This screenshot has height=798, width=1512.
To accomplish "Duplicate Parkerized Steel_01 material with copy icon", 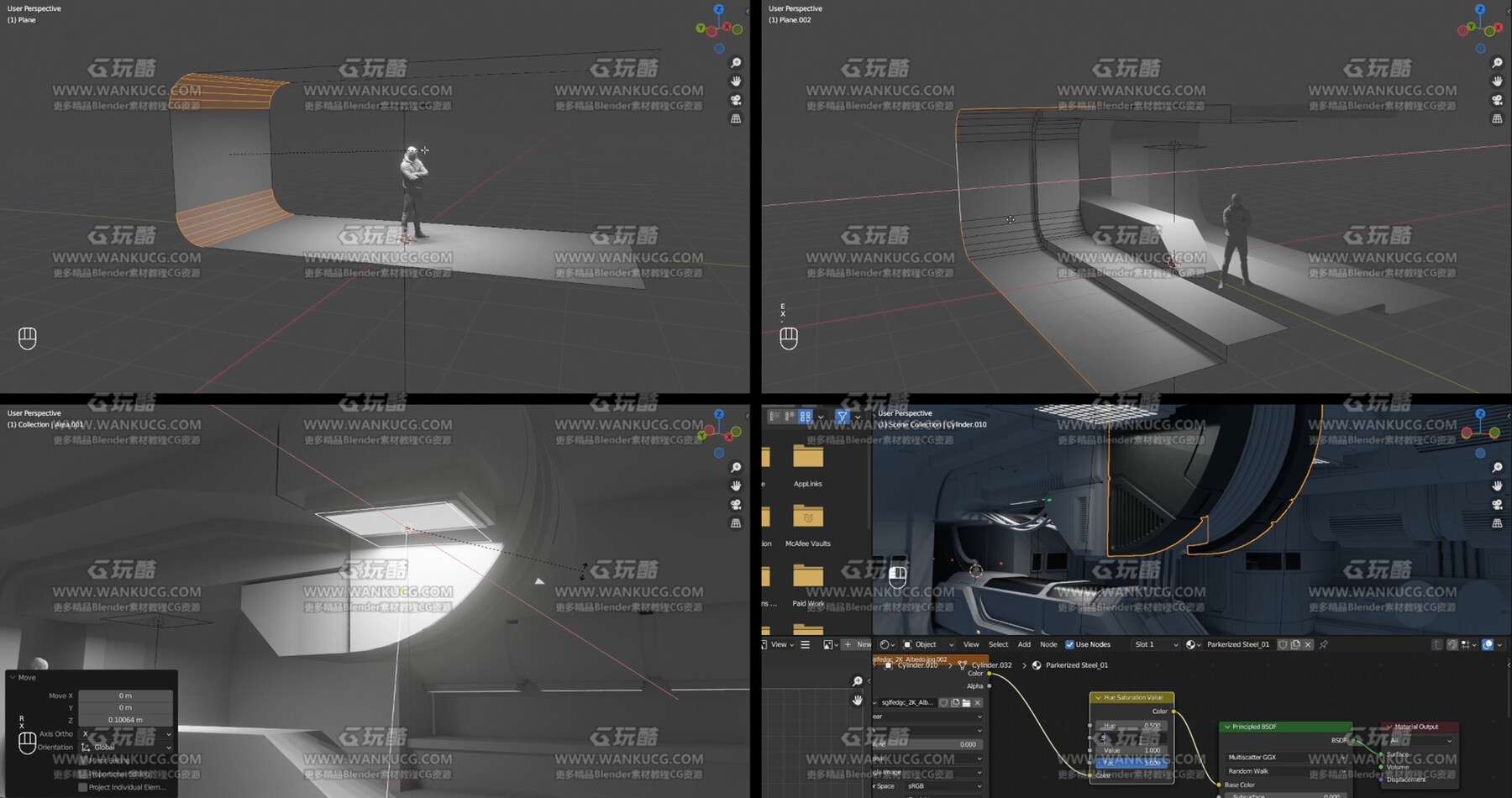I will point(1295,645).
